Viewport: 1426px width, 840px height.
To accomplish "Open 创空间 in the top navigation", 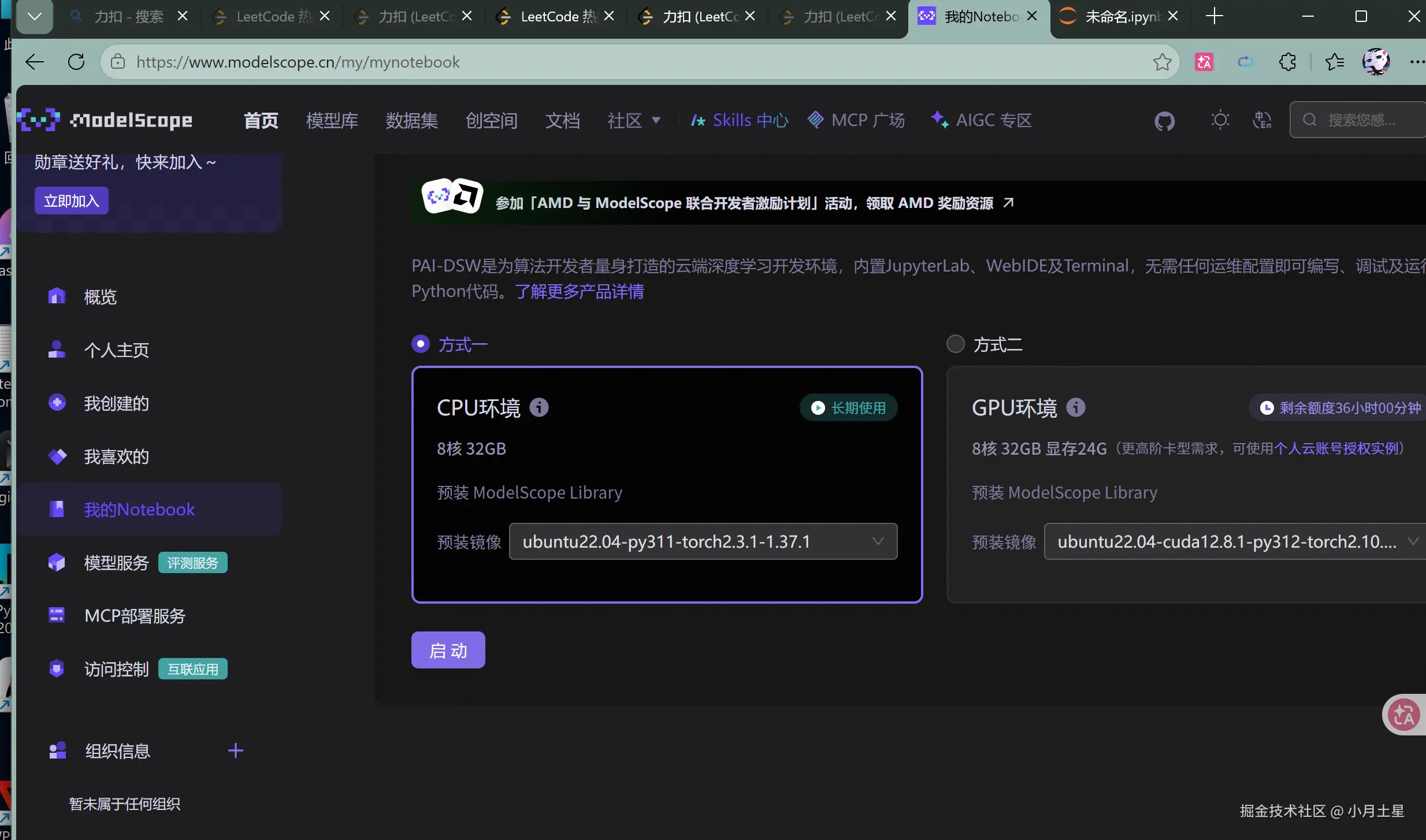I will click(x=492, y=120).
